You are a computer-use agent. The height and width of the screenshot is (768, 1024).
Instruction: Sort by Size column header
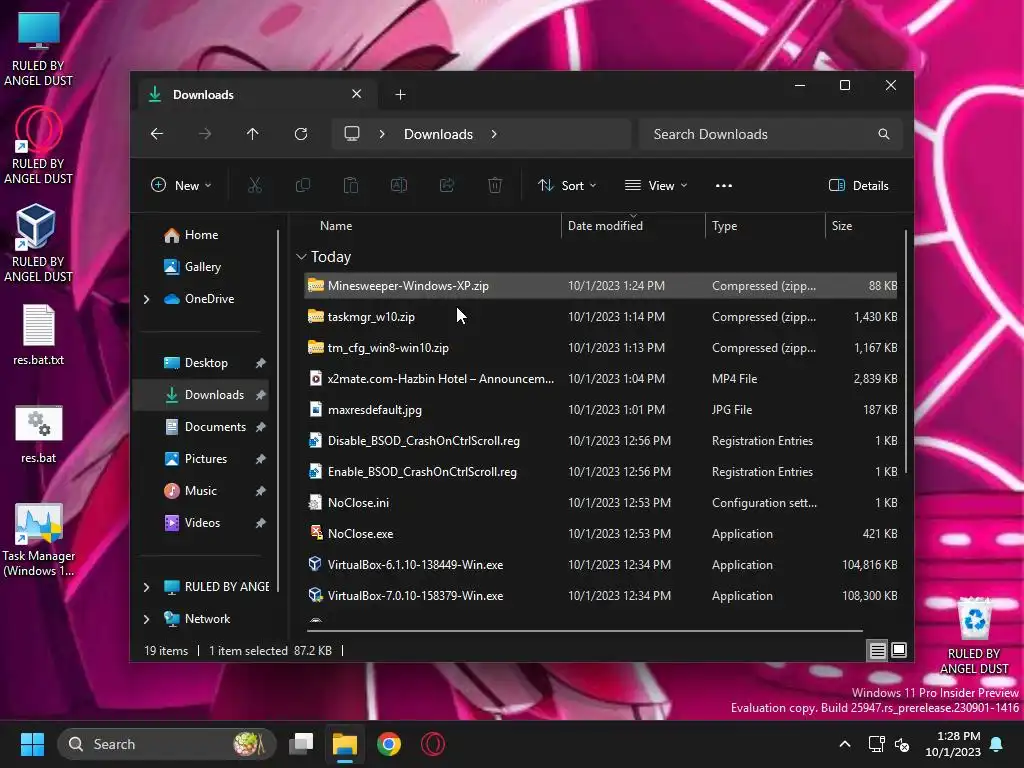click(x=842, y=226)
